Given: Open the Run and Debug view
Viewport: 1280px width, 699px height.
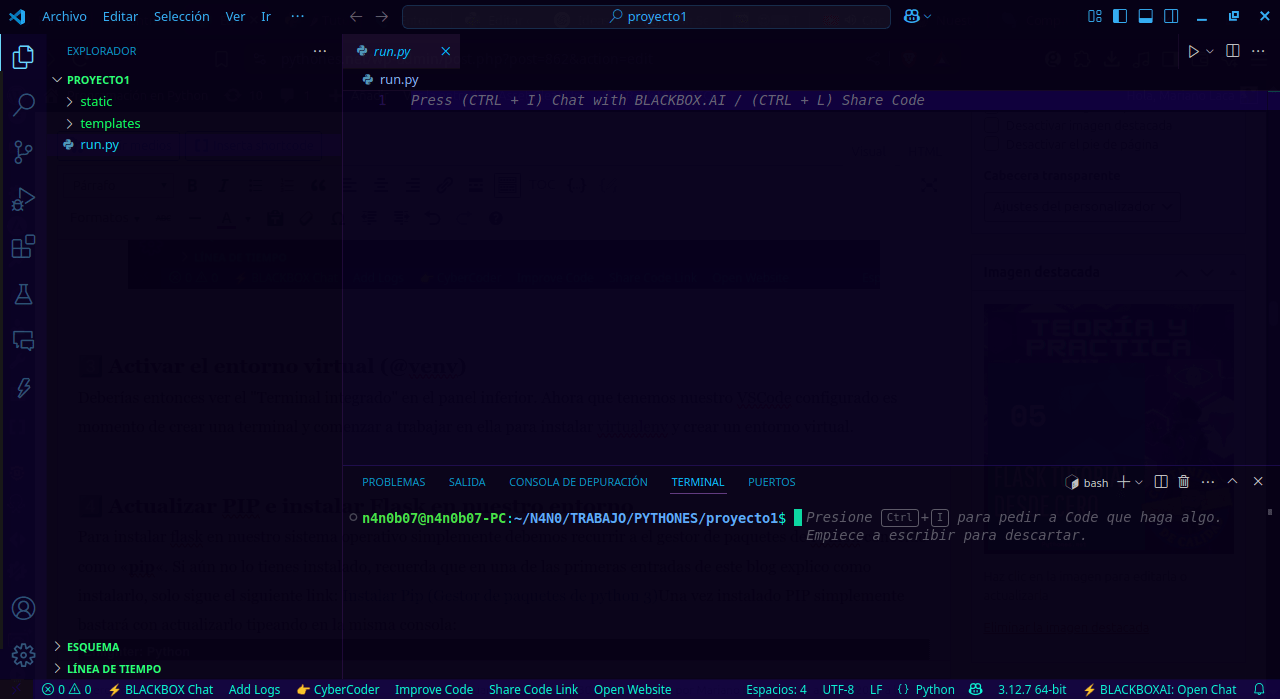Looking at the screenshot, I should [x=23, y=199].
